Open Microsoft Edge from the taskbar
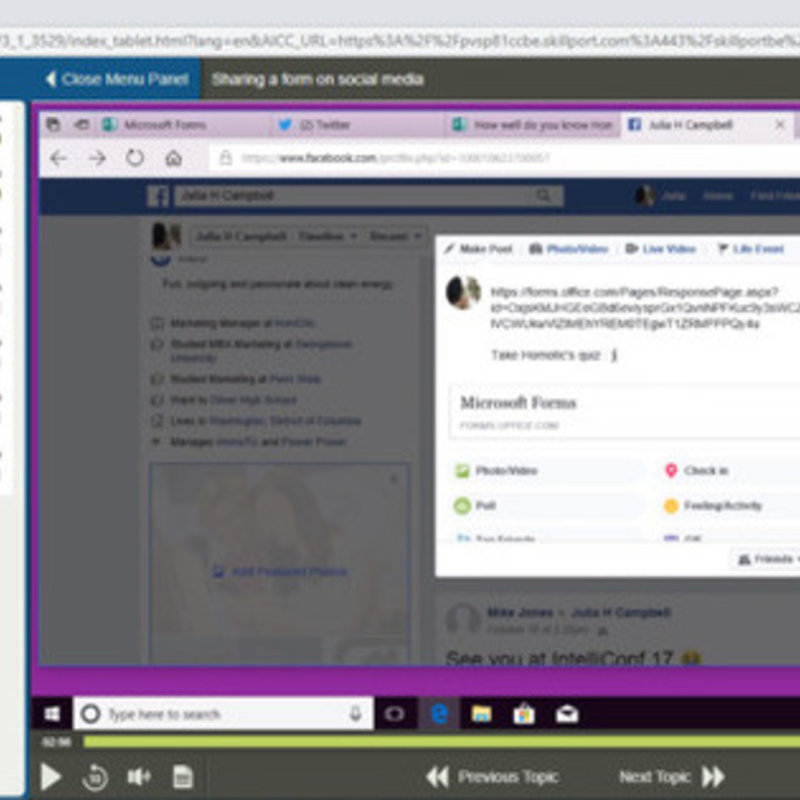 pyautogui.click(x=439, y=714)
